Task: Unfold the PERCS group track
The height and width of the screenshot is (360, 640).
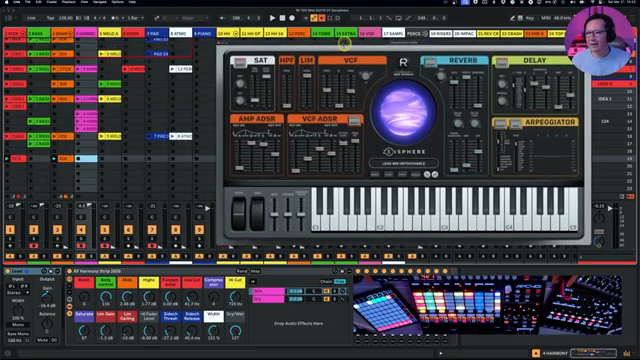Action: tap(424, 33)
